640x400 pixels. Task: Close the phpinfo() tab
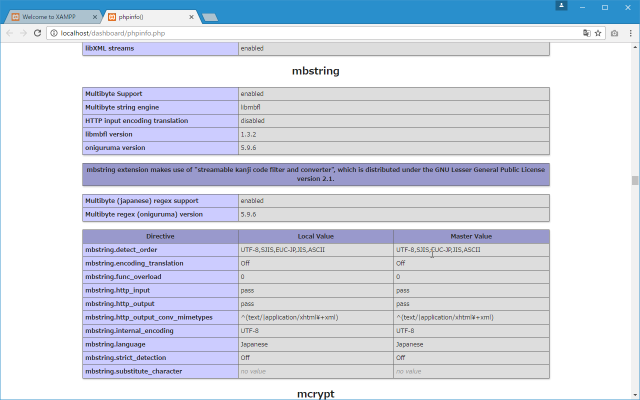tap(190, 17)
